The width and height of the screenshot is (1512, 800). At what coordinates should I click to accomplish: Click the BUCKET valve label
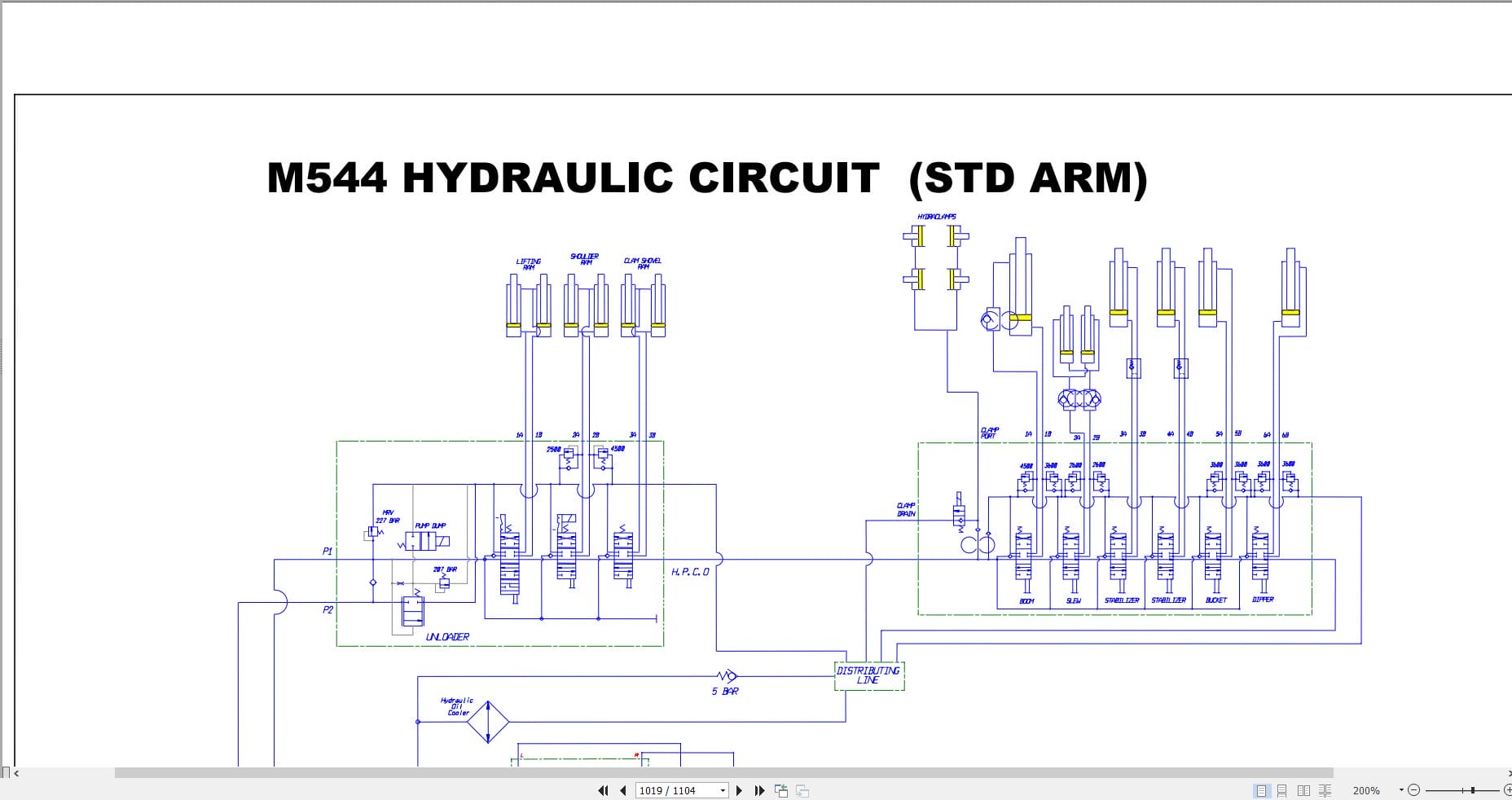[x=1215, y=600]
